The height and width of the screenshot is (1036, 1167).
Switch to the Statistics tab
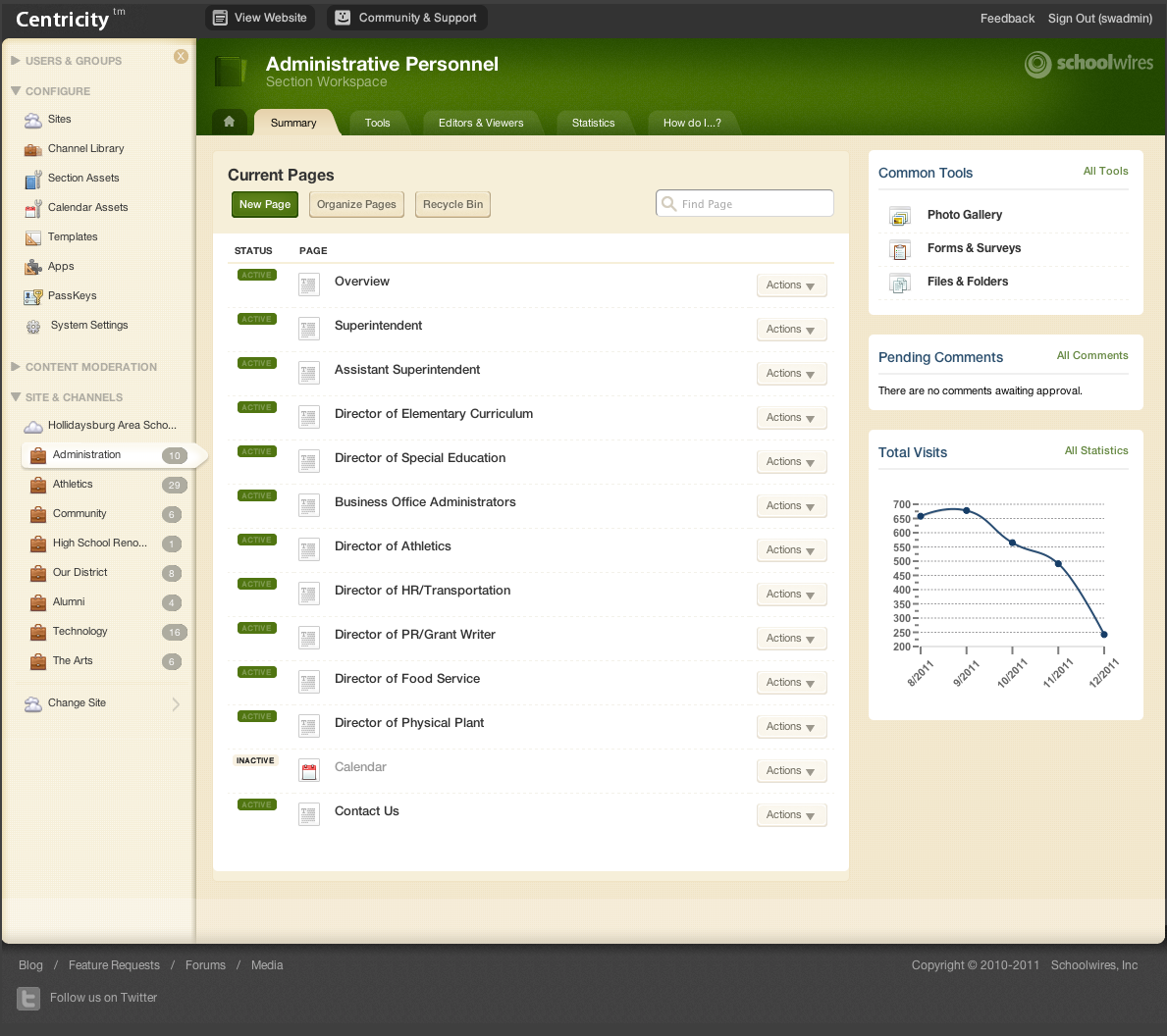pyautogui.click(x=593, y=123)
